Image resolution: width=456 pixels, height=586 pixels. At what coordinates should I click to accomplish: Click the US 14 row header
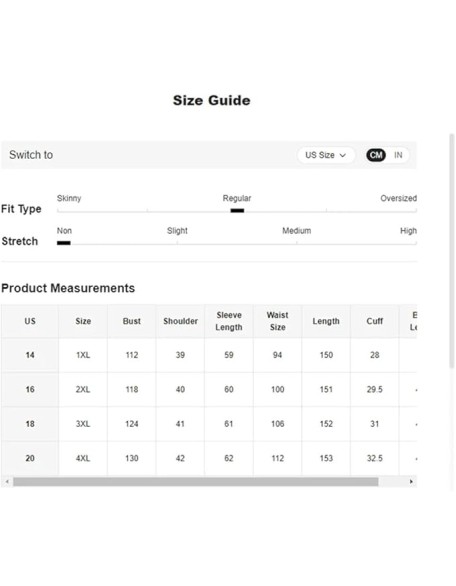(30, 355)
